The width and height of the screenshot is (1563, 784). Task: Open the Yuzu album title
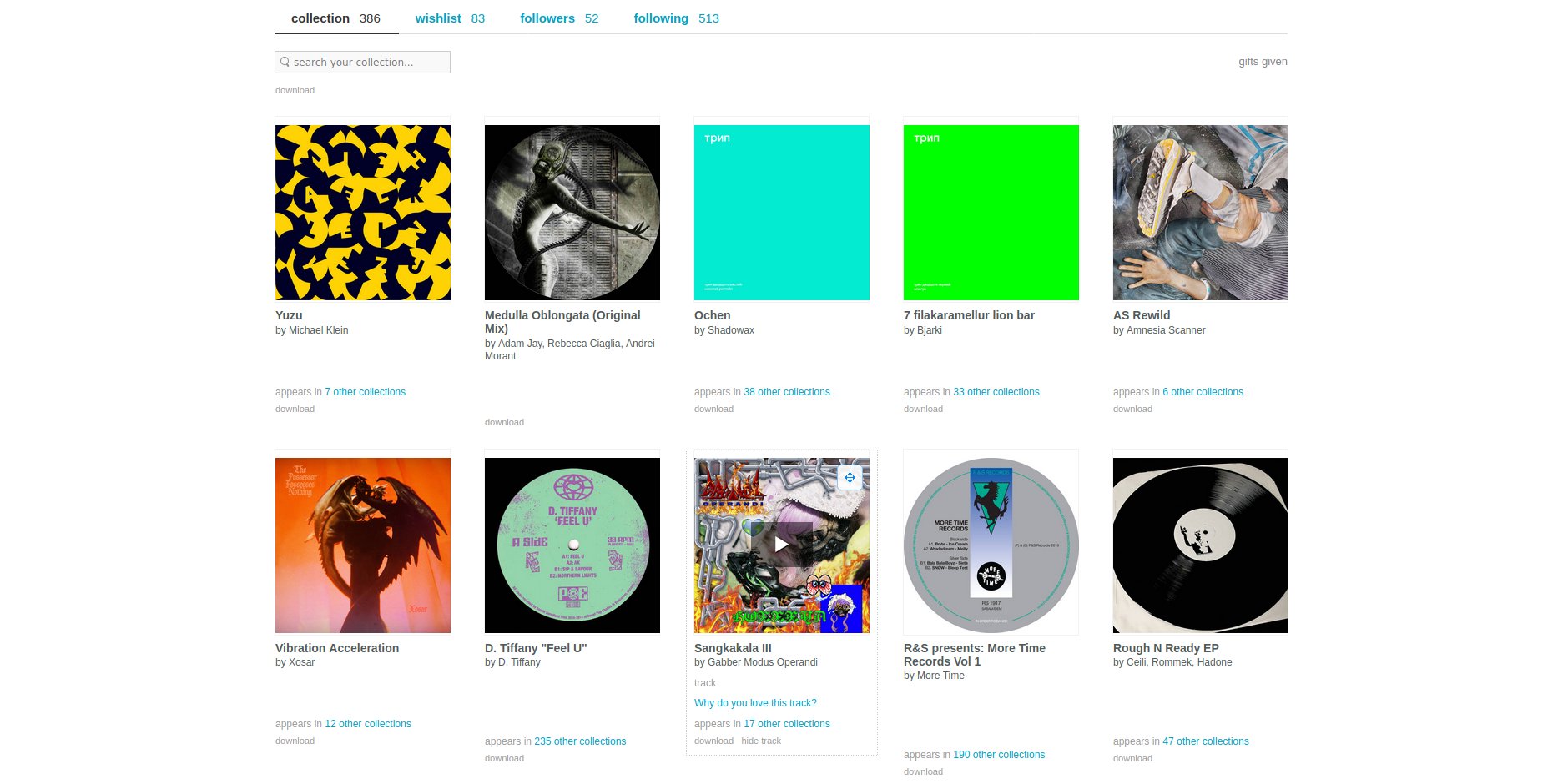(289, 315)
